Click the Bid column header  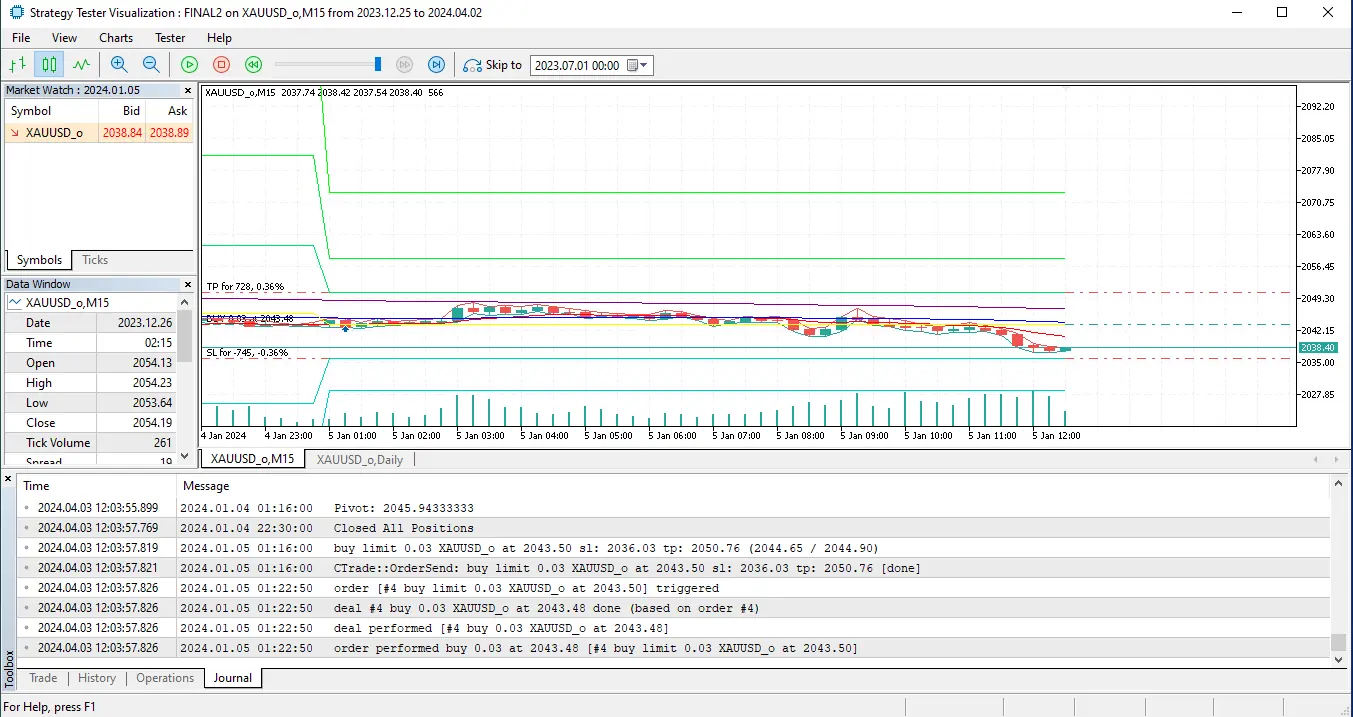coord(121,111)
